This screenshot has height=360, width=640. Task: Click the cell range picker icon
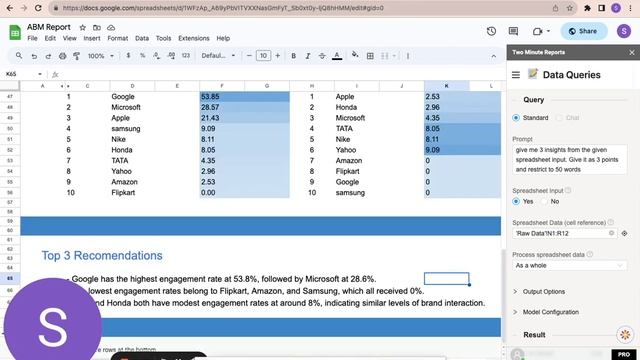pyautogui.click(x=624, y=233)
